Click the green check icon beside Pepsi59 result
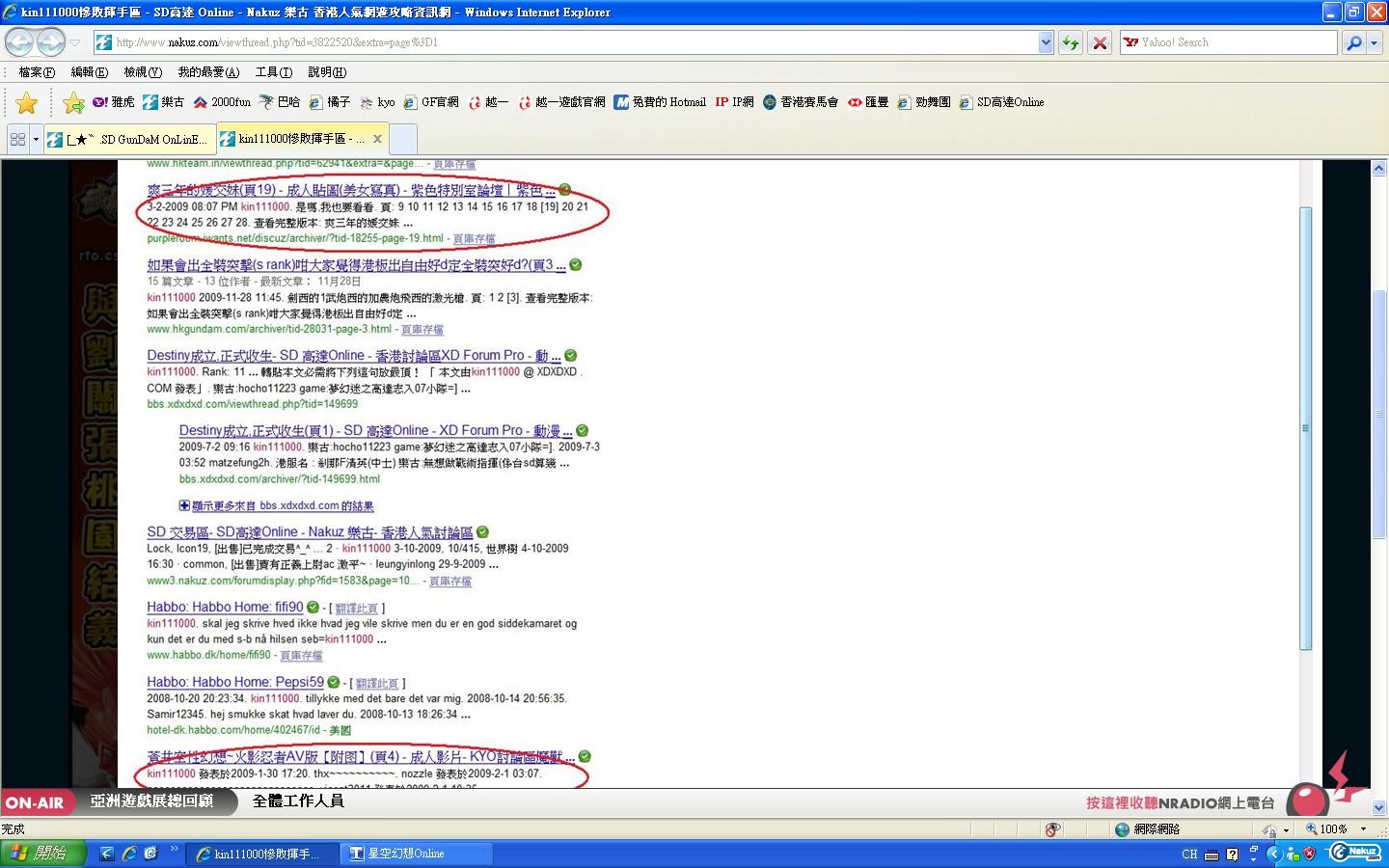 (x=334, y=682)
